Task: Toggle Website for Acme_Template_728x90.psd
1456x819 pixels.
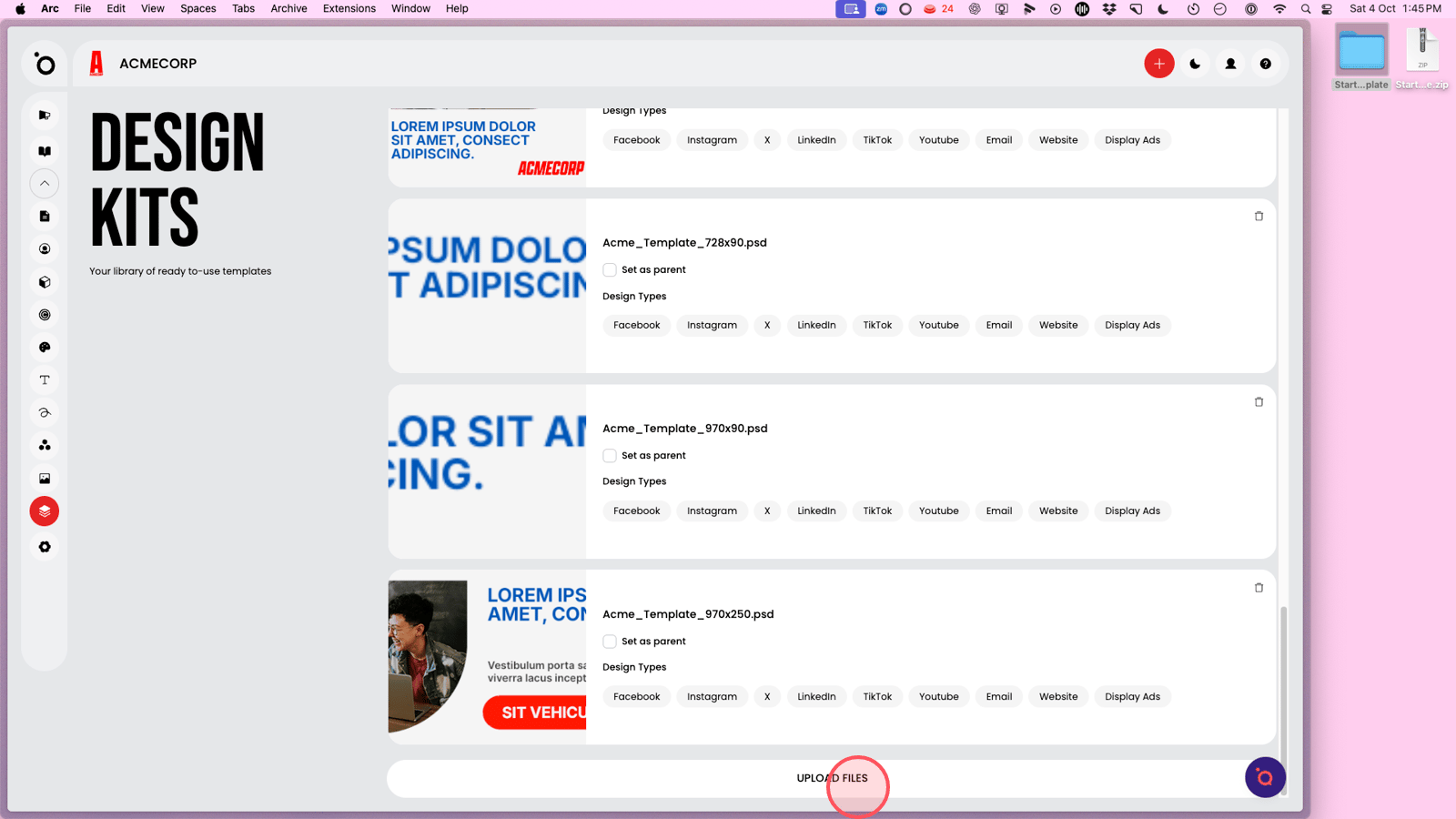Action: coord(1058,326)
